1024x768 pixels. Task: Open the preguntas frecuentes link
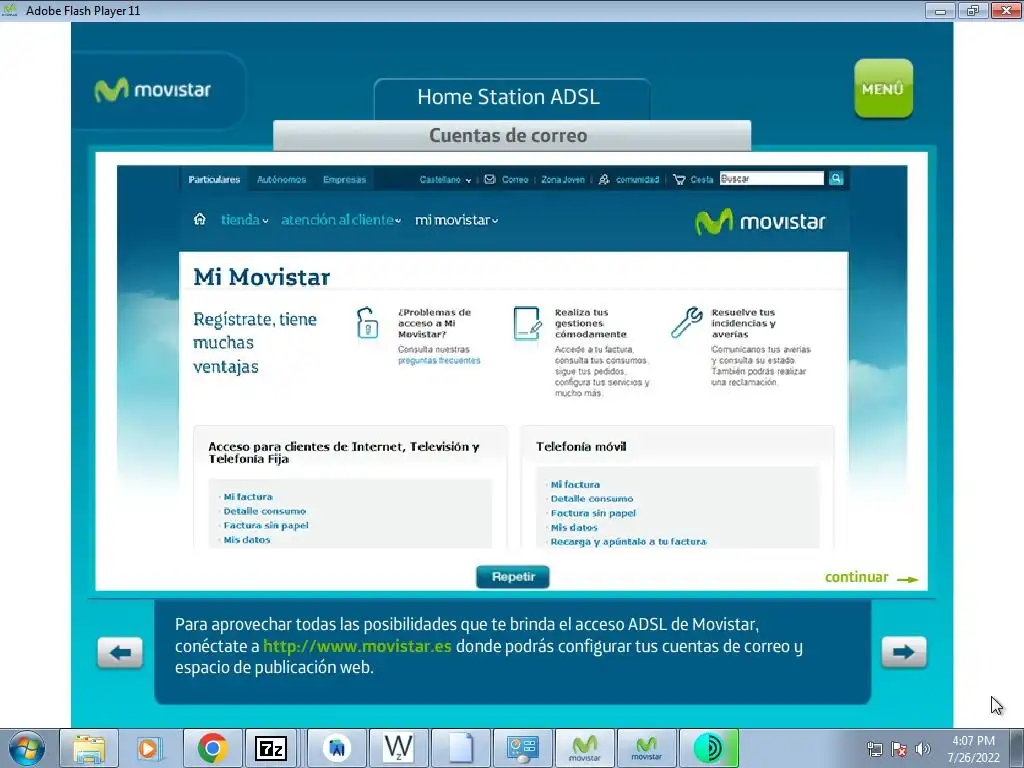(439, 360)
